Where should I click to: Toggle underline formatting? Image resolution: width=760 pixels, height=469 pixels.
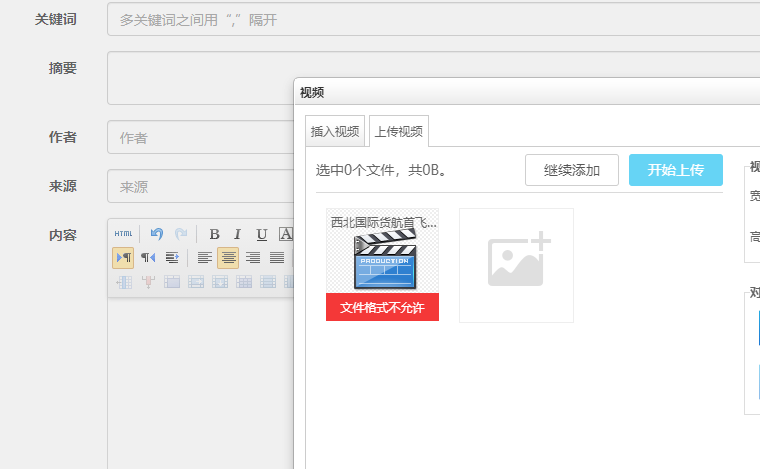point(262,234)
